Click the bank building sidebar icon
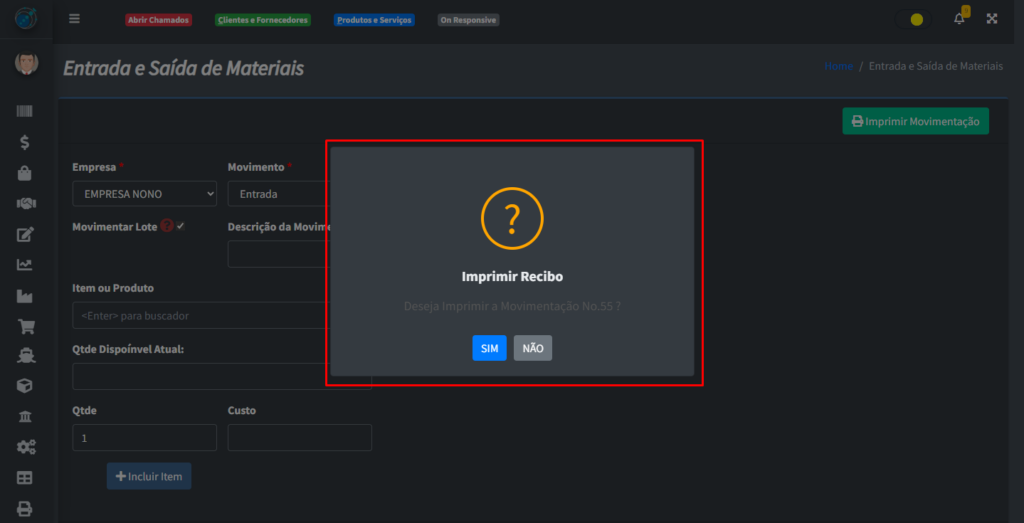The image size is (1024, 523). pyautogui.click(x=25, y=416)
